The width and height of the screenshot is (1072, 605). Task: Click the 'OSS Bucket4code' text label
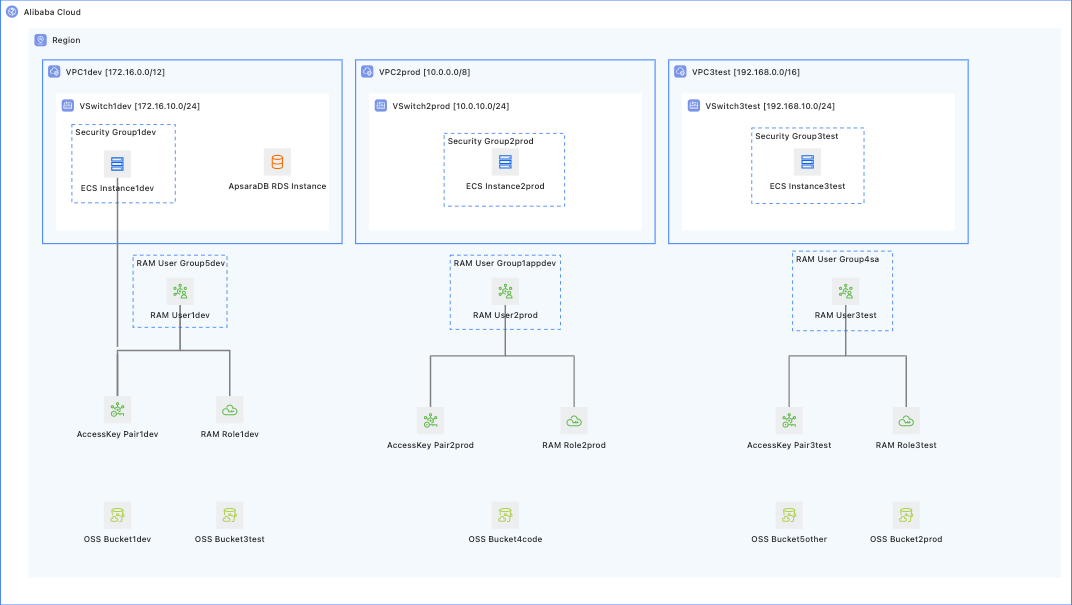pyautogui.click(x=505, y=539)
